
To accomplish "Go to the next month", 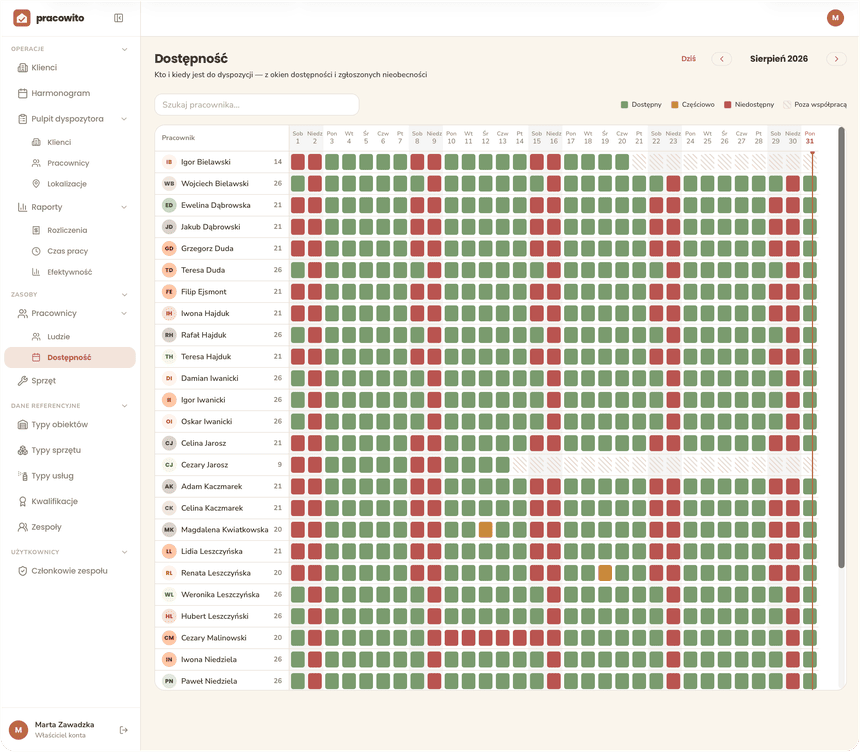I will click(x=836, y=59).
